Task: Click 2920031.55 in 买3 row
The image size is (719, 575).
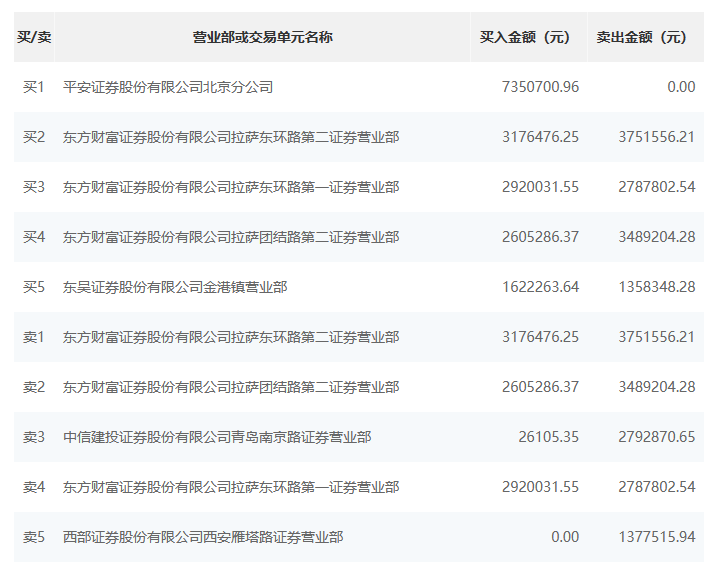Action: (540, 187)
